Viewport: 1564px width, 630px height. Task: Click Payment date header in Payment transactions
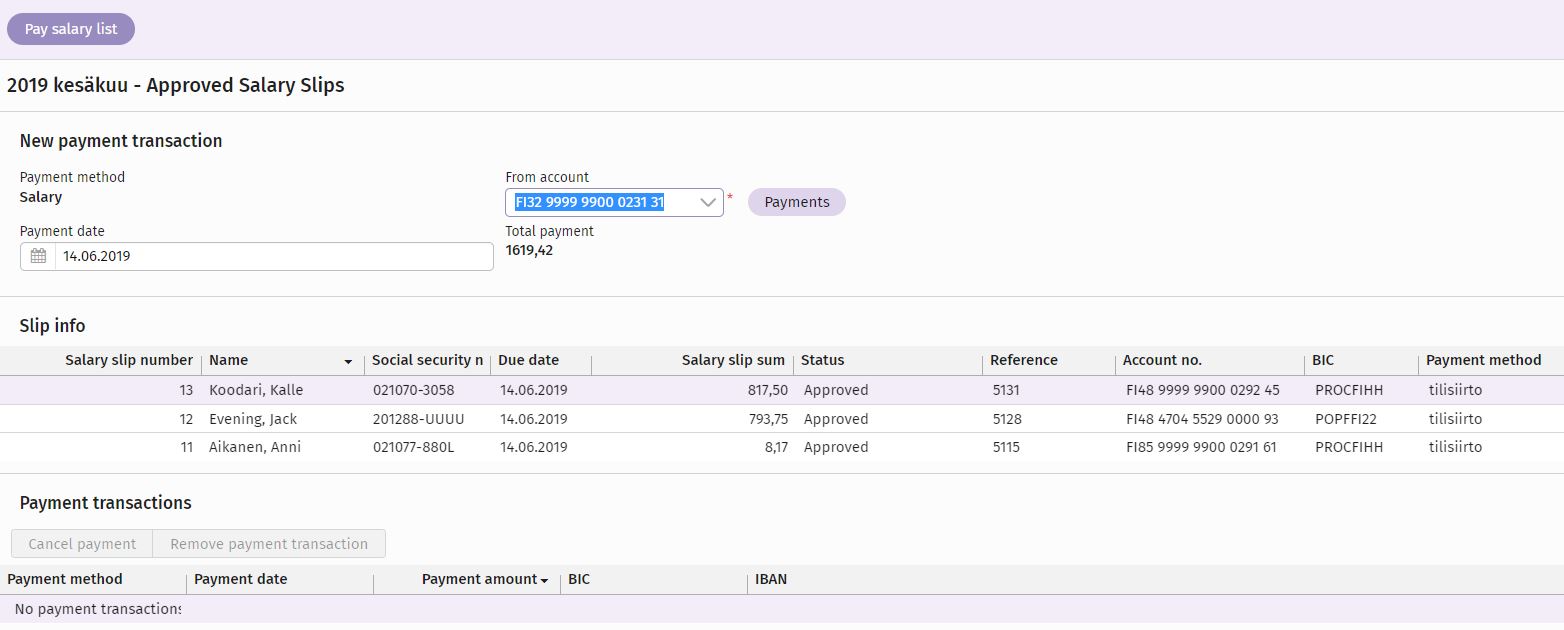tap(240, 579)
